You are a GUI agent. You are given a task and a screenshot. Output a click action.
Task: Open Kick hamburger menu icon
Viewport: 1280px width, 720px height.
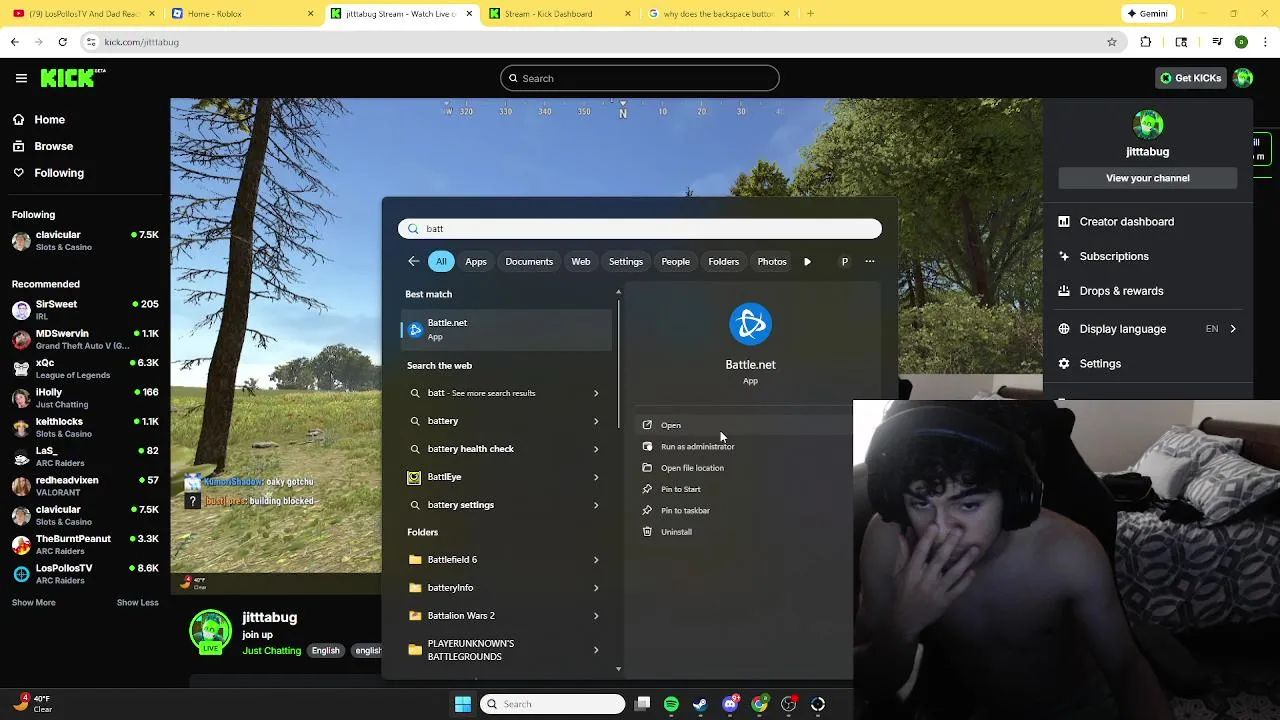pyautogui.click(x=21, y=78)
